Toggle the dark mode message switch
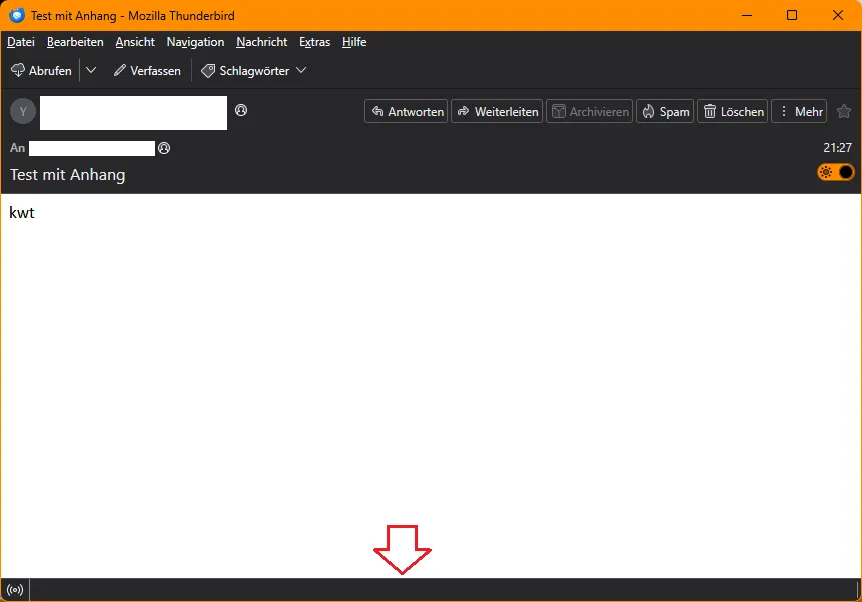 pos(836,172)
